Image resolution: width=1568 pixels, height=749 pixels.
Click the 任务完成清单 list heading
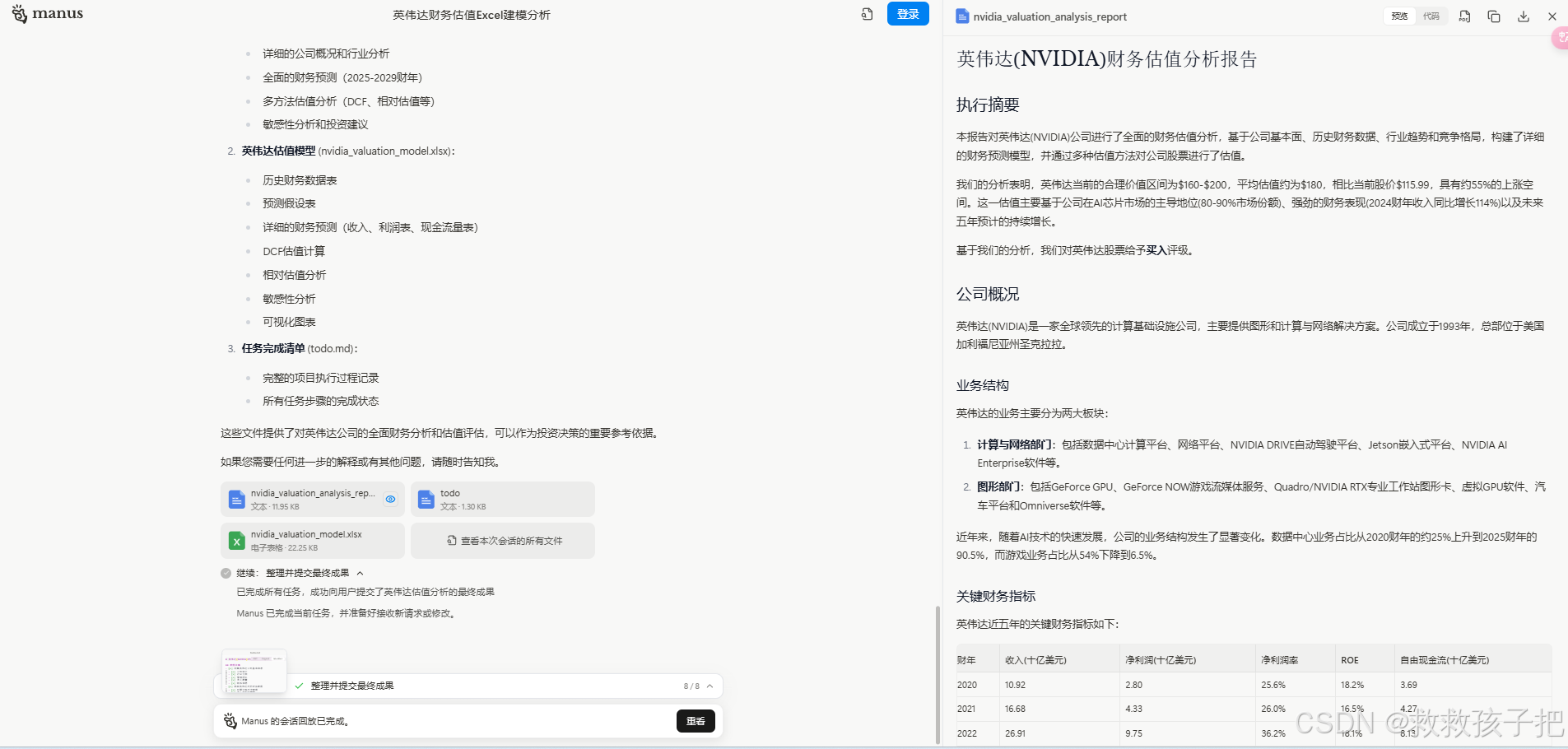(x=273, y=348)
